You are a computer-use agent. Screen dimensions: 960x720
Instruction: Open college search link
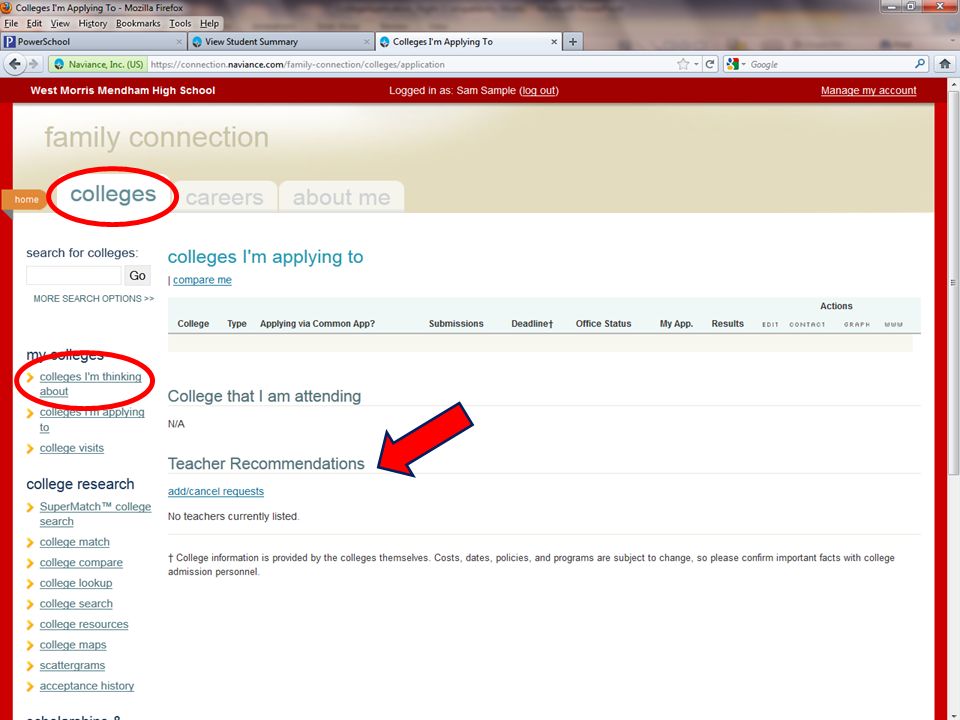pyautogui.click(x=76, y=604)
